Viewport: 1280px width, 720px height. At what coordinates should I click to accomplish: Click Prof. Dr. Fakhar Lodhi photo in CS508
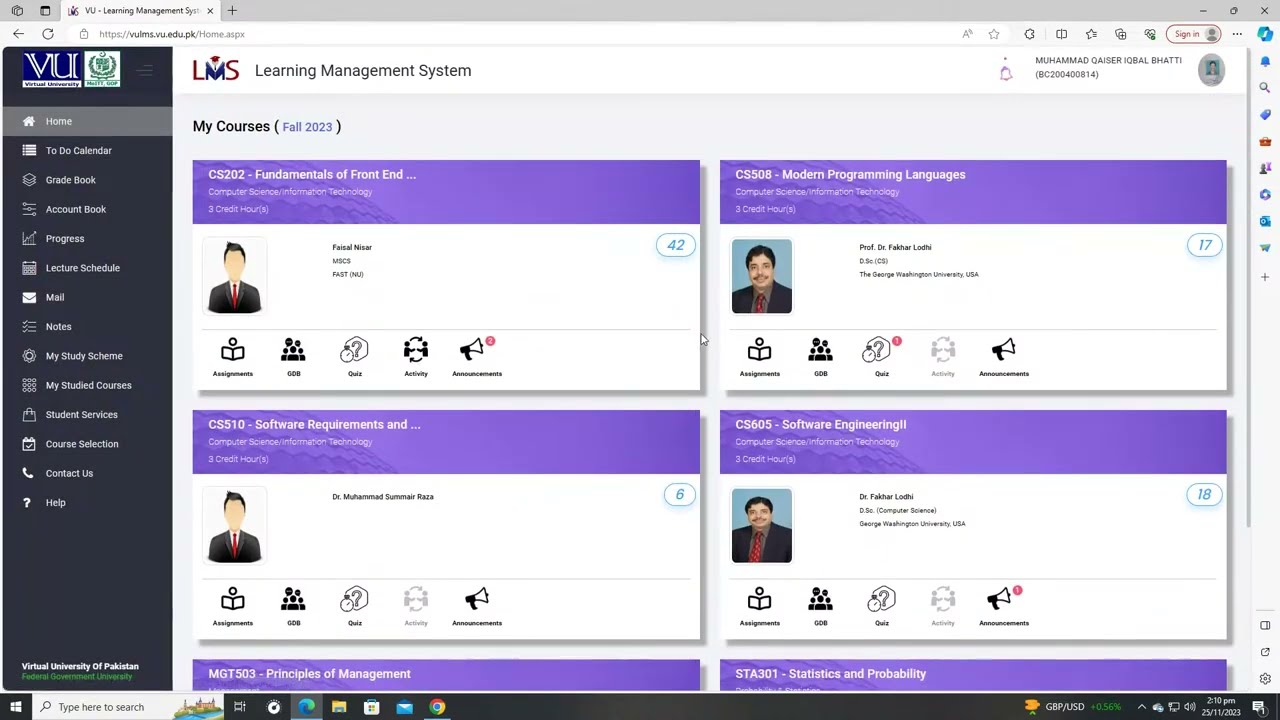761,276
